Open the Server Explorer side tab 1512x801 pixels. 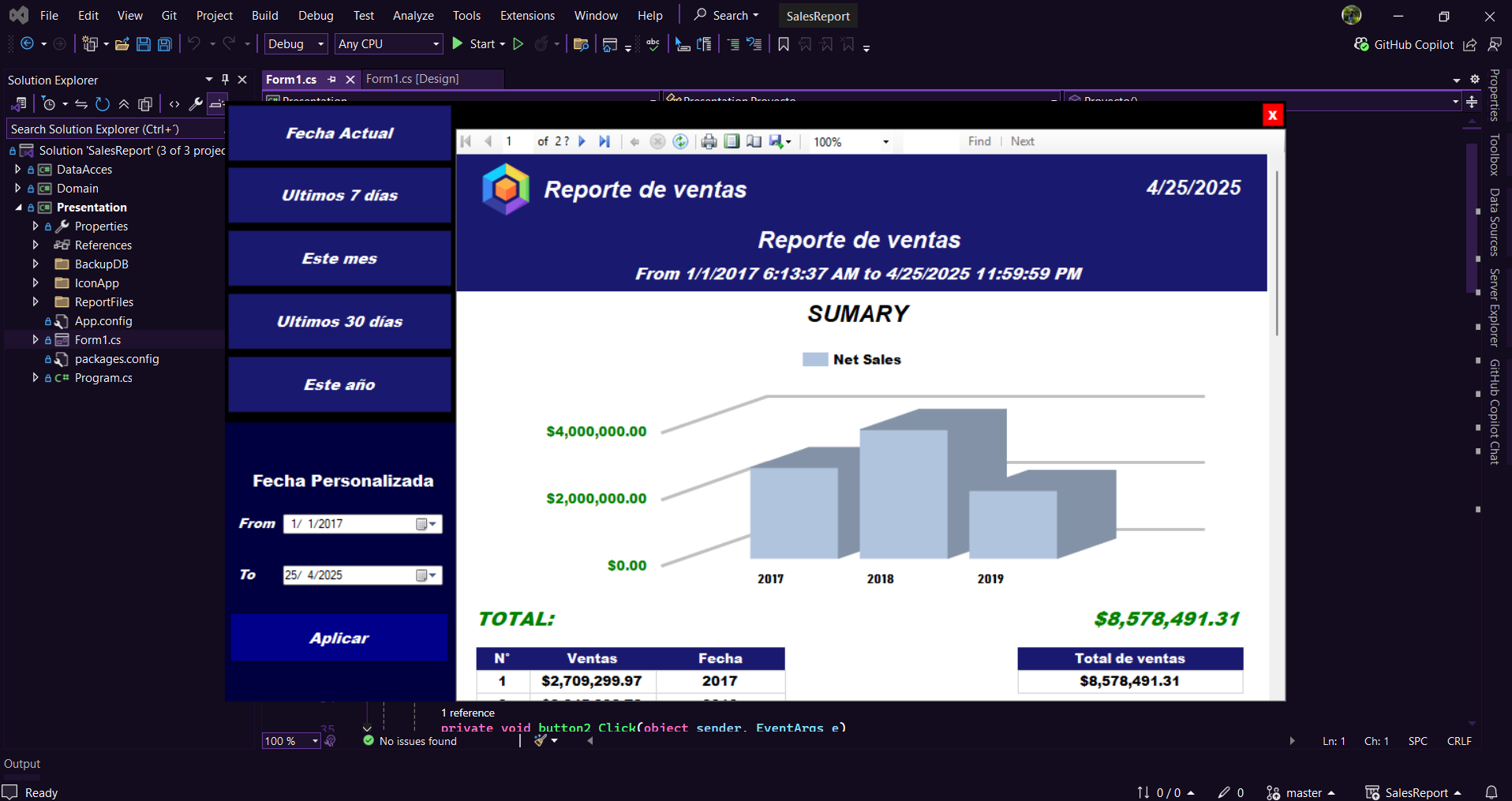pos(1494,307)
